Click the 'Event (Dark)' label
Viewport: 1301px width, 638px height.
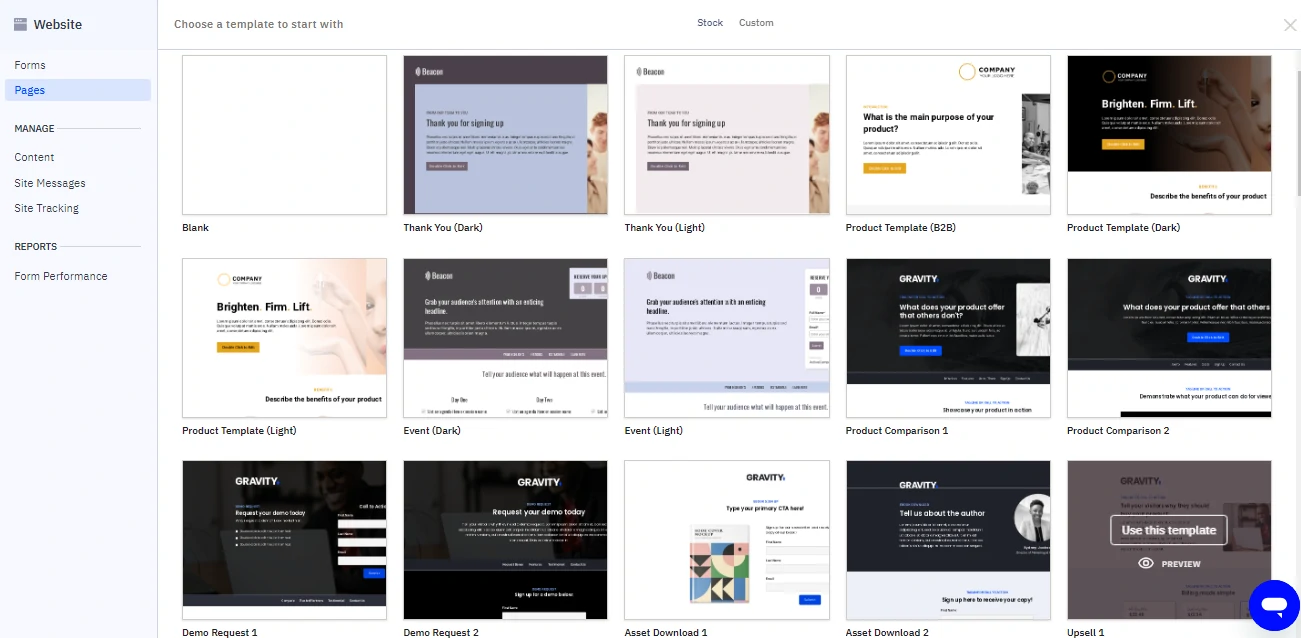[431, 431]
